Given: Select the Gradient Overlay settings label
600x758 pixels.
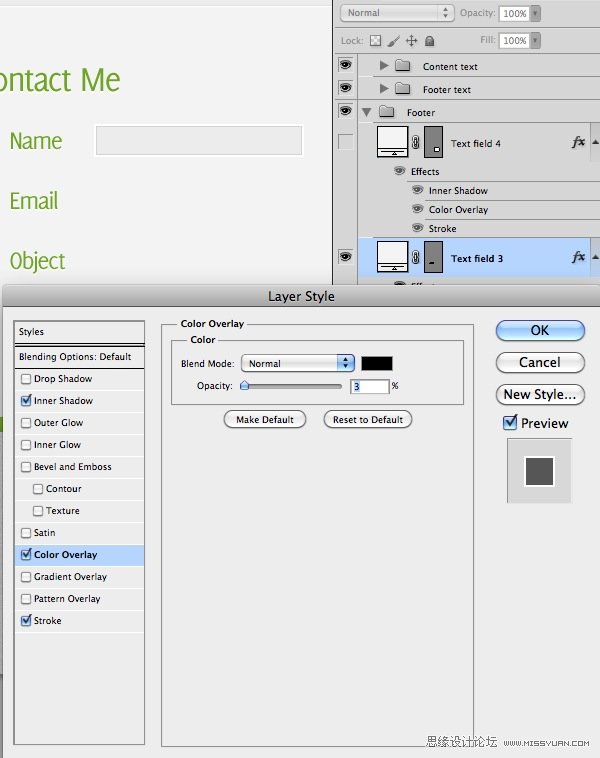Looking at the screenshot, I should point(70,577).
